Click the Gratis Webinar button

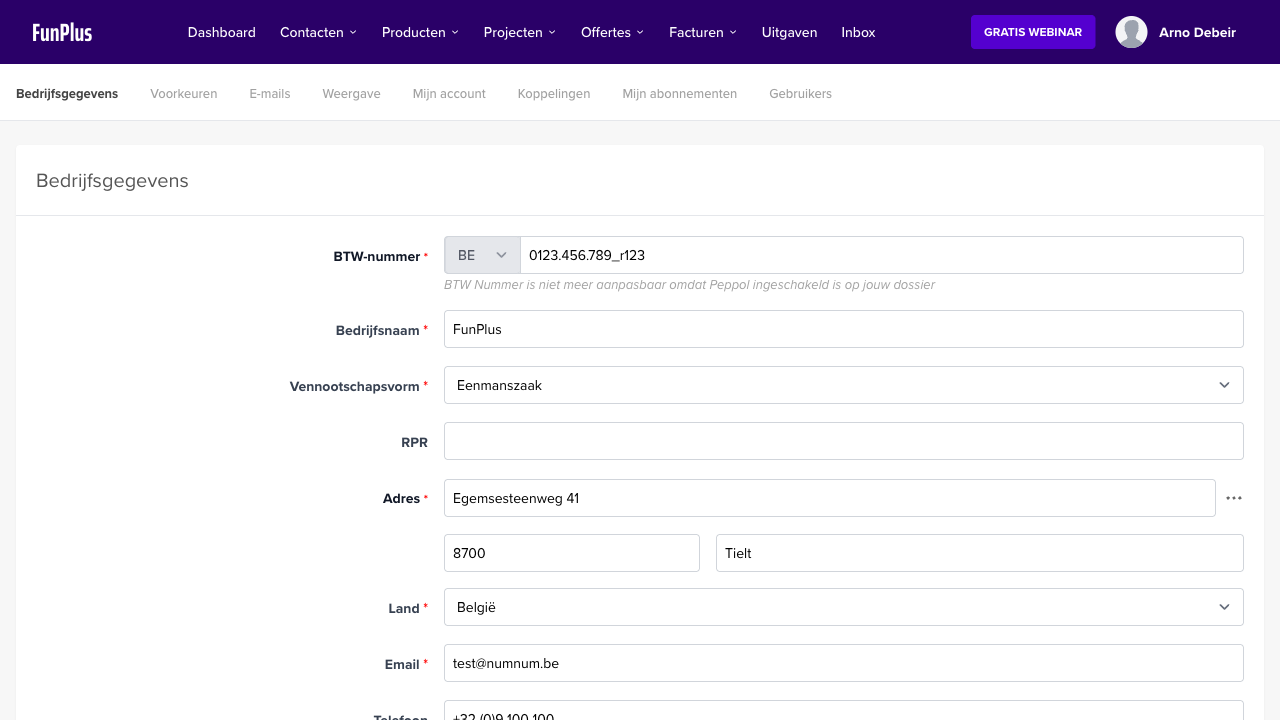tap(1032, 32)
